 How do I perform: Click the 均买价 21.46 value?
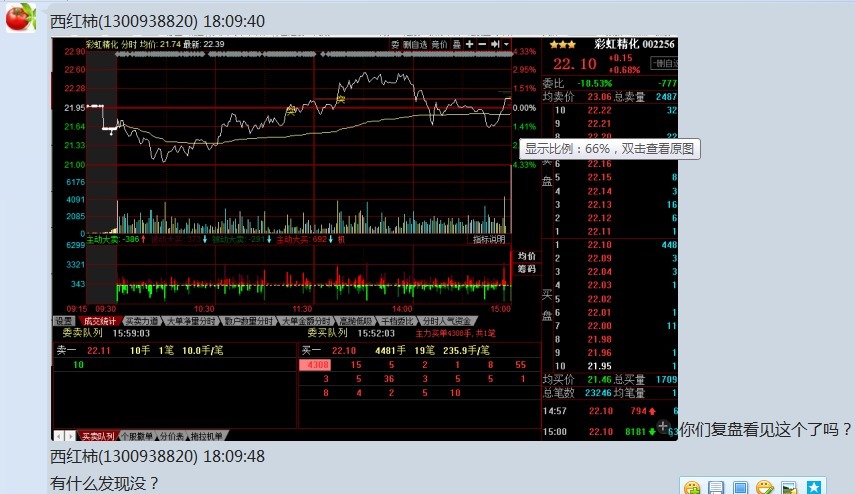click(599, 379)
